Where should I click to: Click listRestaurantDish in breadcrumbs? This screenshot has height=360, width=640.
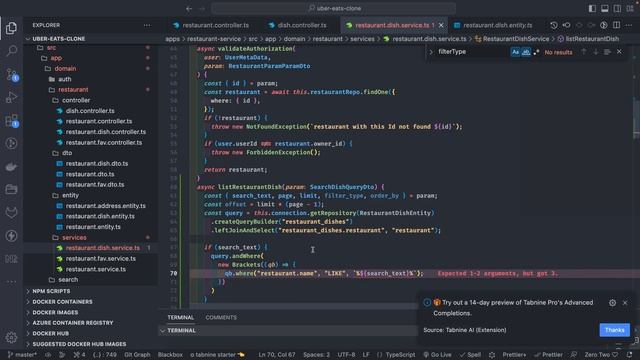[x=592, y=39]
